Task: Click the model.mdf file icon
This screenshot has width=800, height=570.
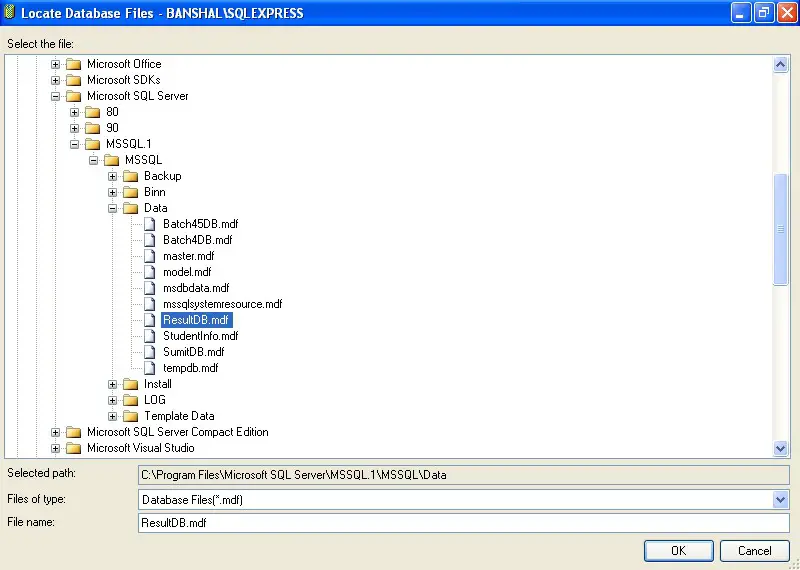Action: point(149,272)
